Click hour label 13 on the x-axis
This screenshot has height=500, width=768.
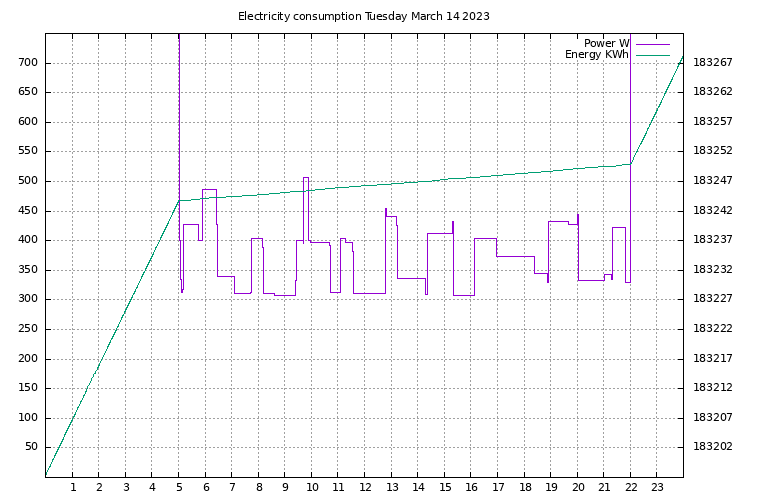[392, 487]
